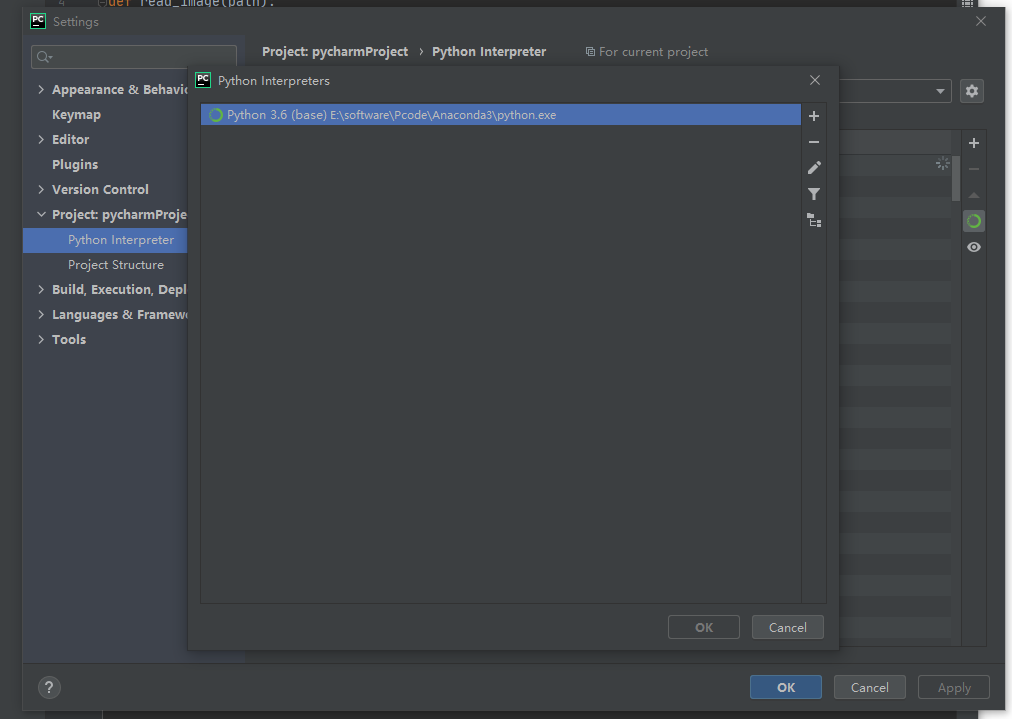Add a new interpreter in Python Interpreters dialog
This screenshot has width=1012, height=719.
[x=814, y=116]
